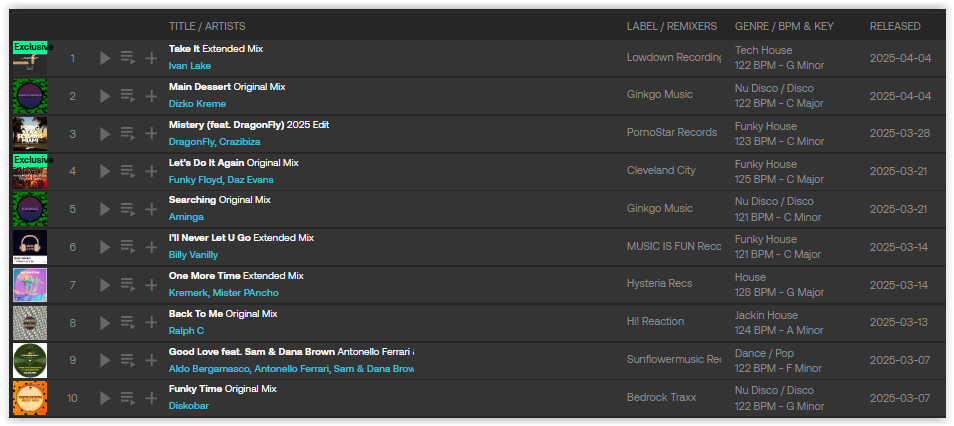Open the Jackin House genre link

click(x=766, y=315)
